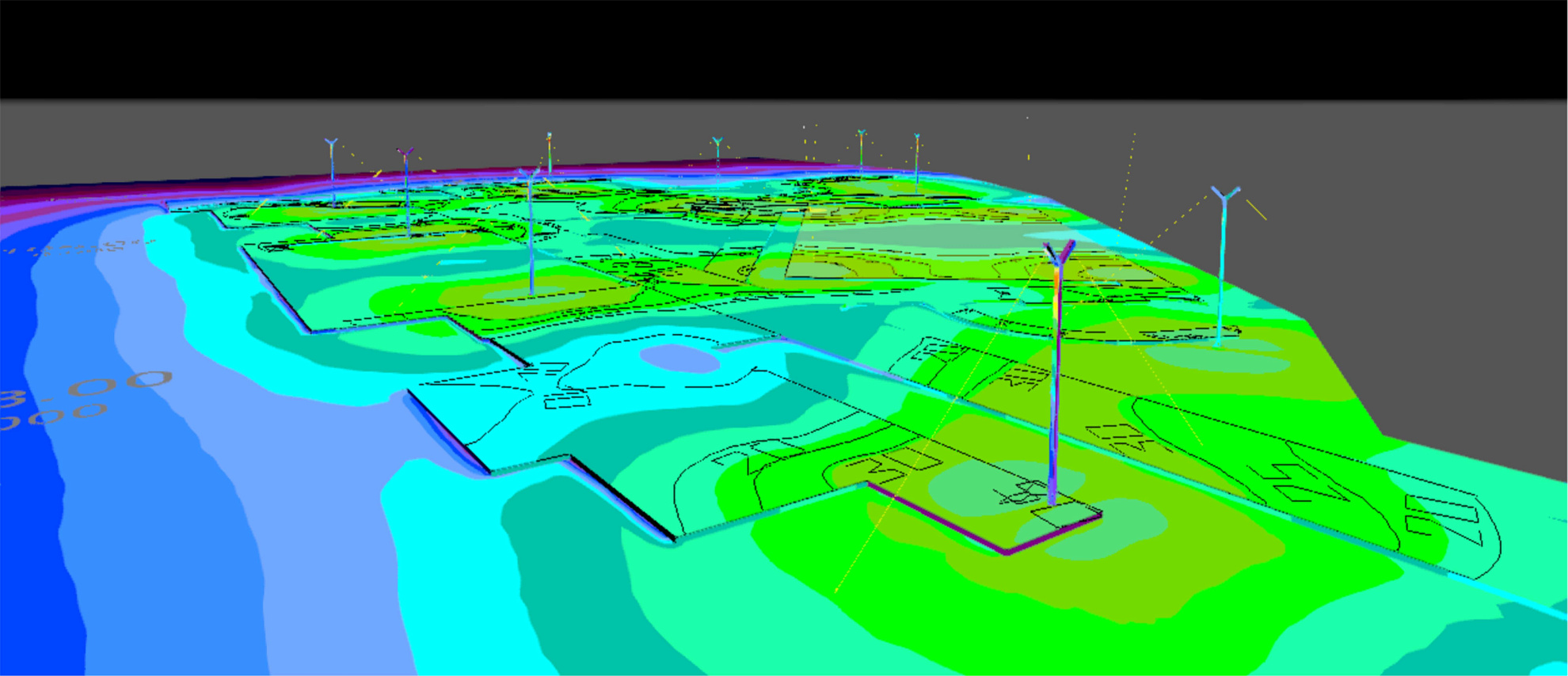Click the yellow dashed line by right turbine
This screenshot has height=676, width=1568.
point(1255,209)
